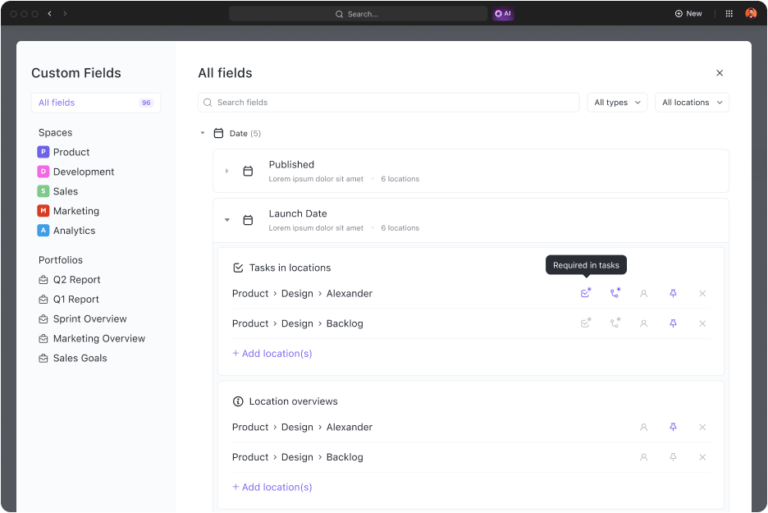Open the Marketing space
768x513 pixels.
pyautogui.click(x=69, y=211)
